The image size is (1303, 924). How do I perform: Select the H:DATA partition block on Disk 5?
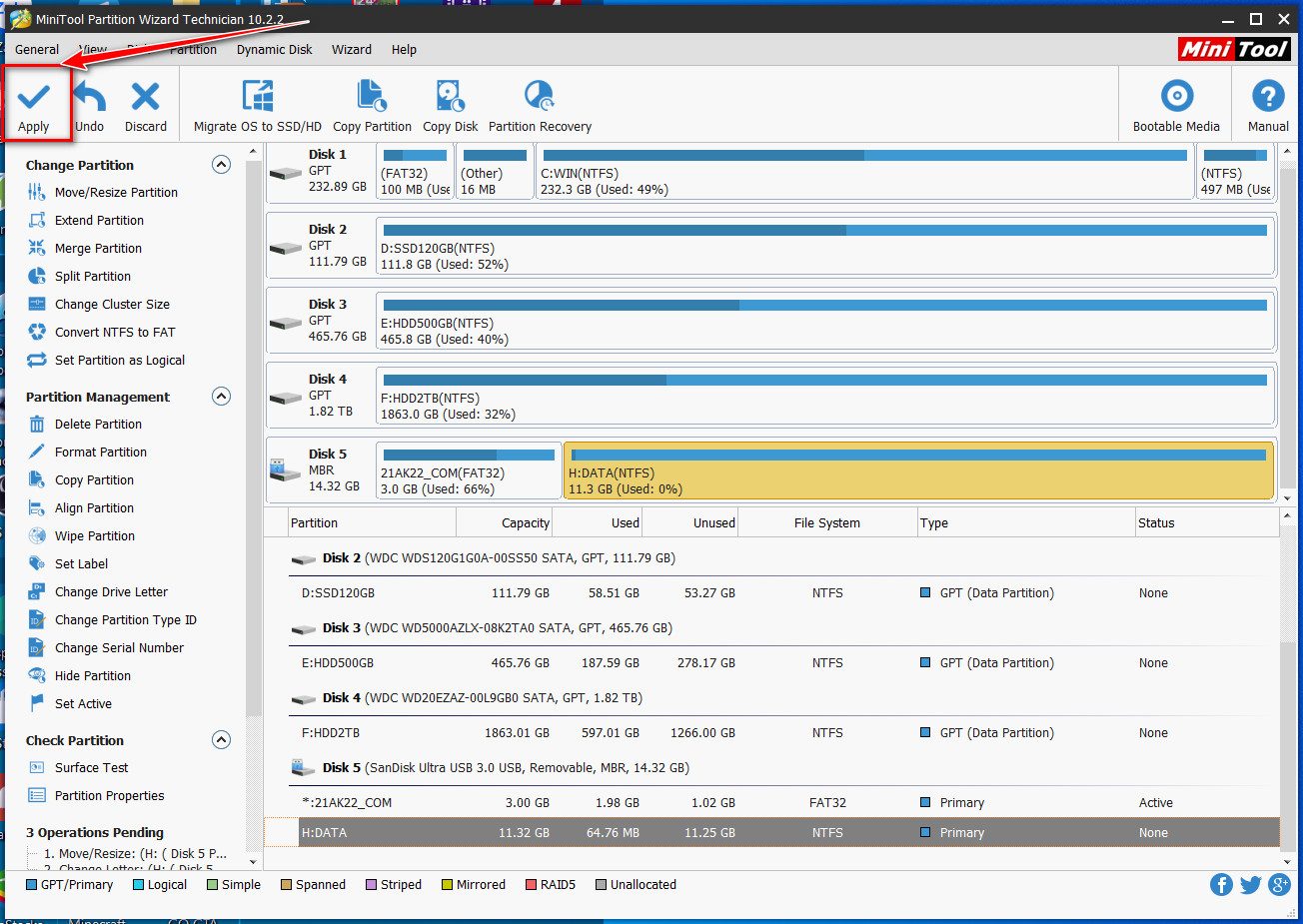click(918, 470)
